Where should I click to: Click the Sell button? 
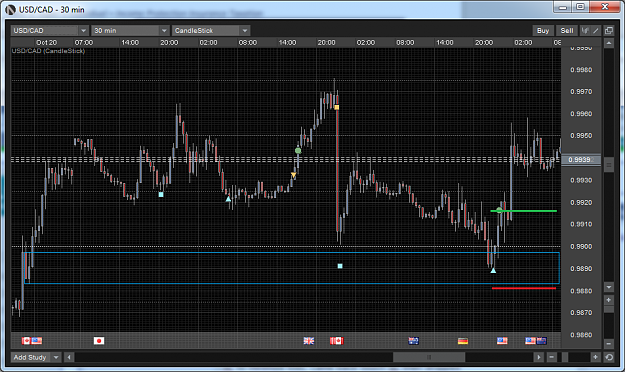tap(566, 30)
